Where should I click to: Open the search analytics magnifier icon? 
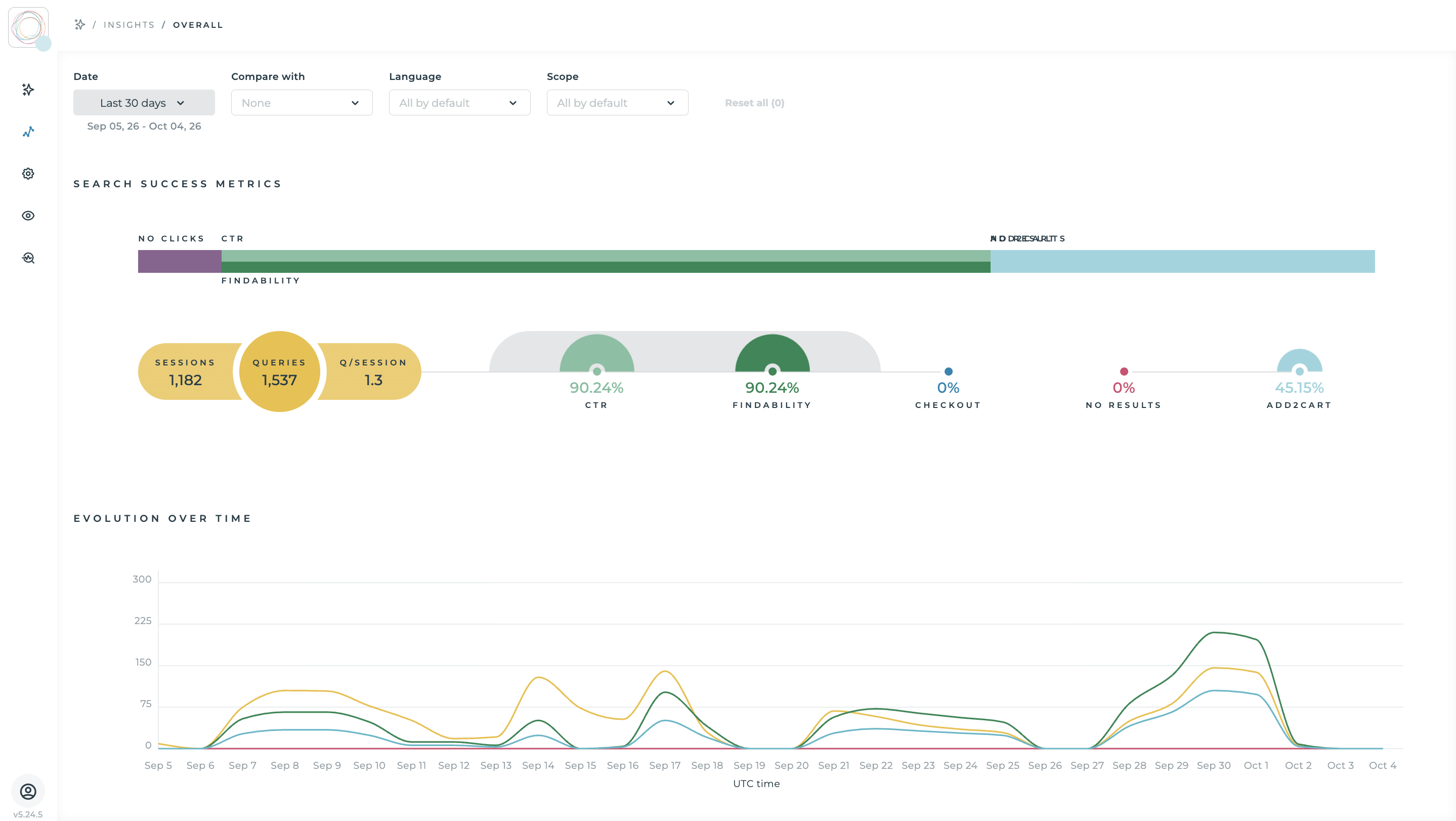coord(28,258)
